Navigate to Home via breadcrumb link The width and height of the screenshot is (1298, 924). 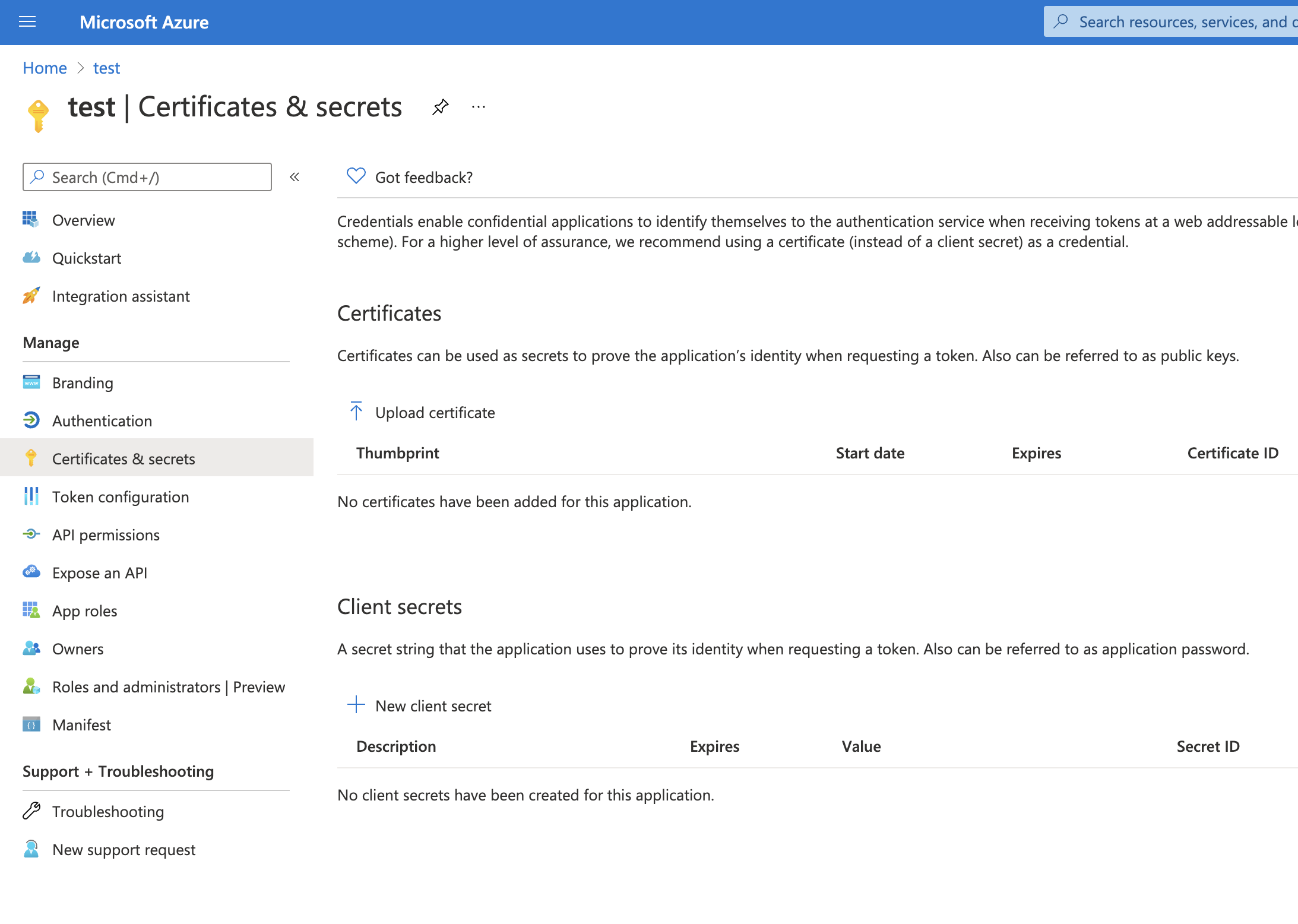(x=44, y=68)
